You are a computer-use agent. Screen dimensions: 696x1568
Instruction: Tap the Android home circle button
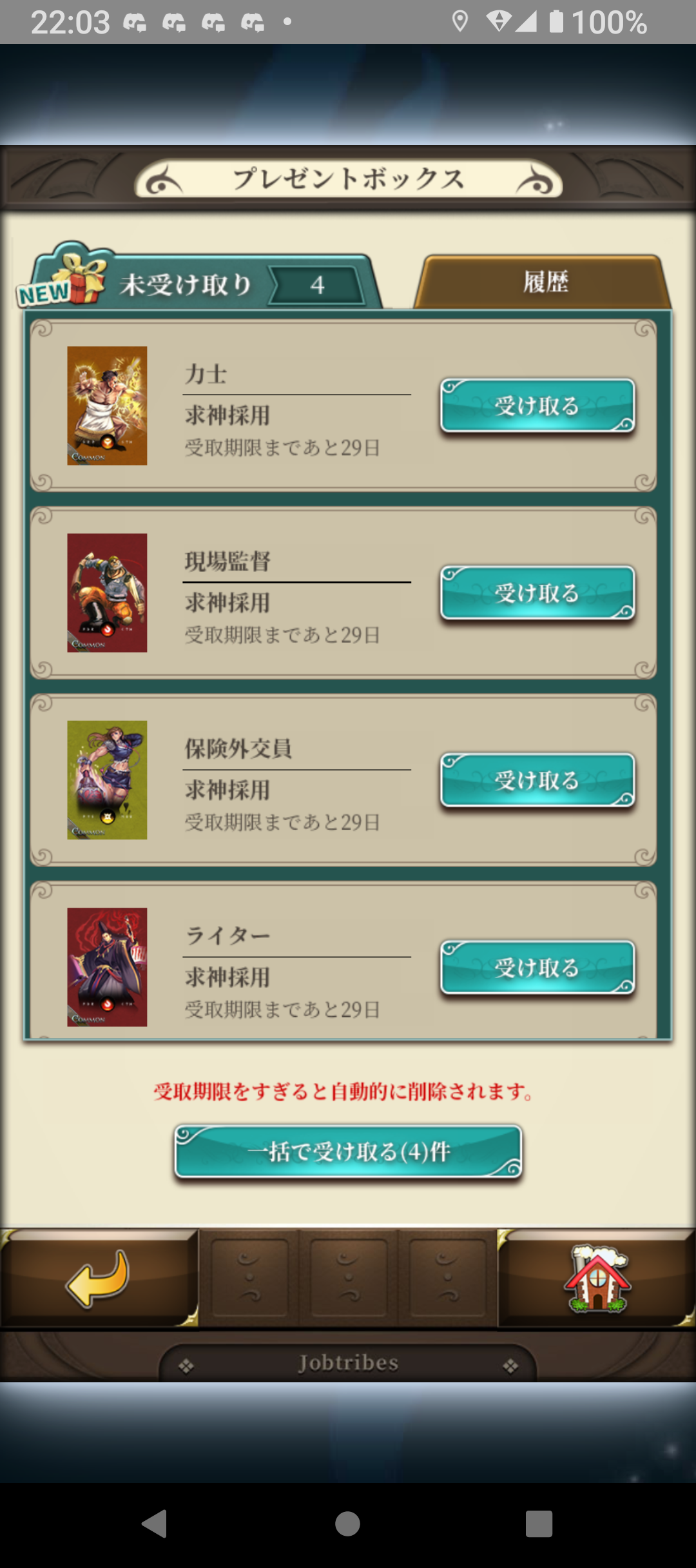click(347, 1524)
